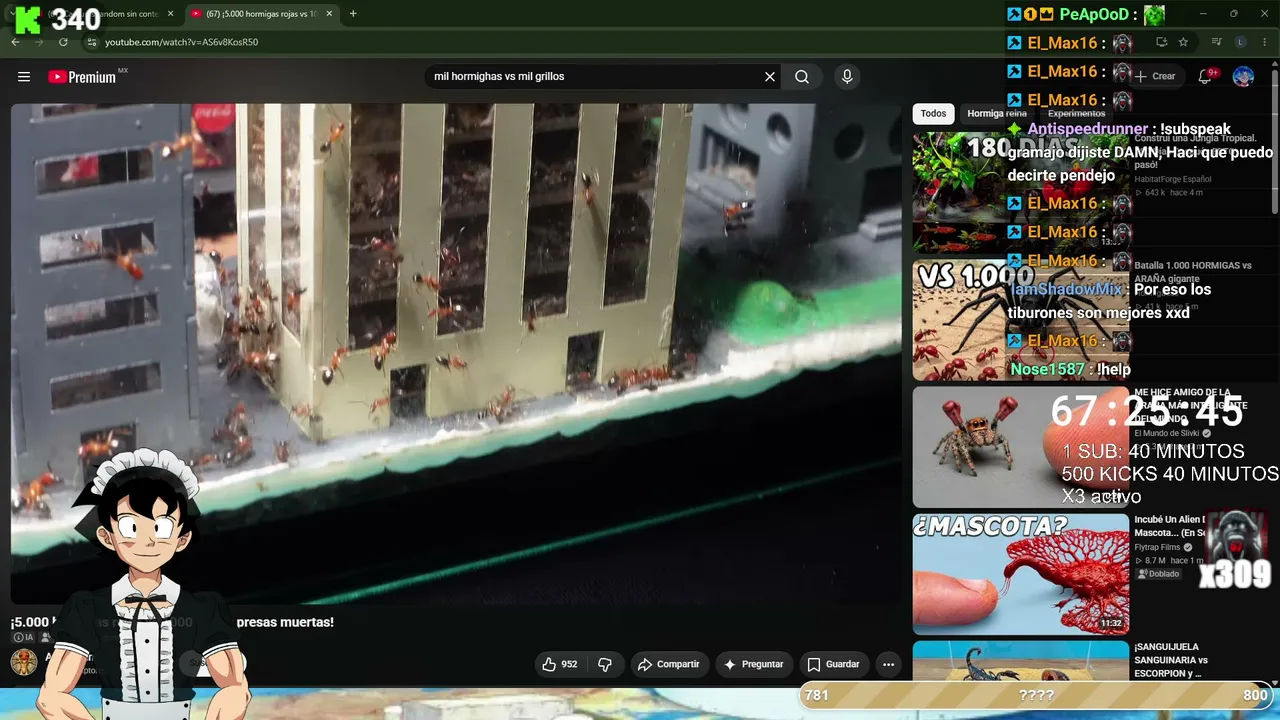
Task: Clear the search box text
Action: point(770,77)
